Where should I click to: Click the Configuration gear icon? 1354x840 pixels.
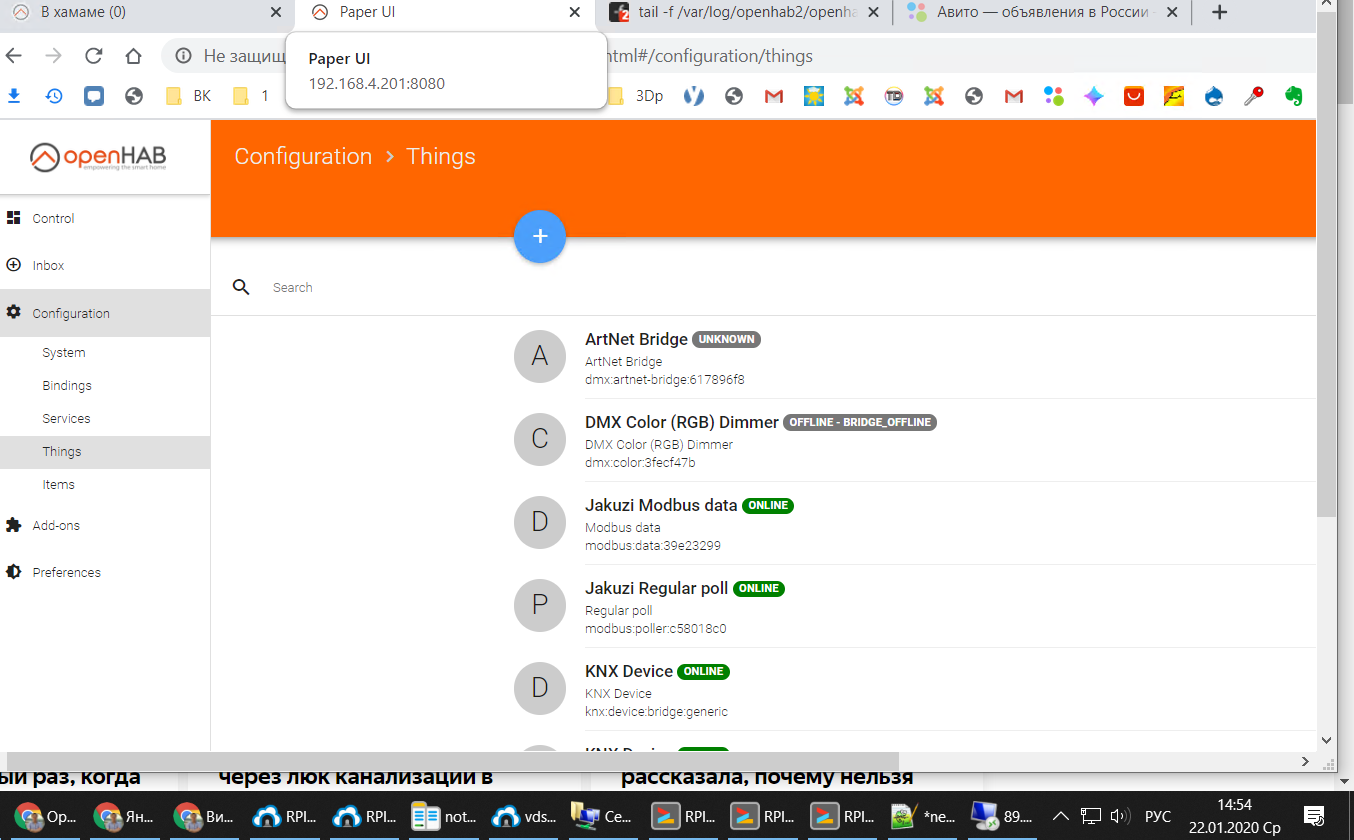coord(13,312)
